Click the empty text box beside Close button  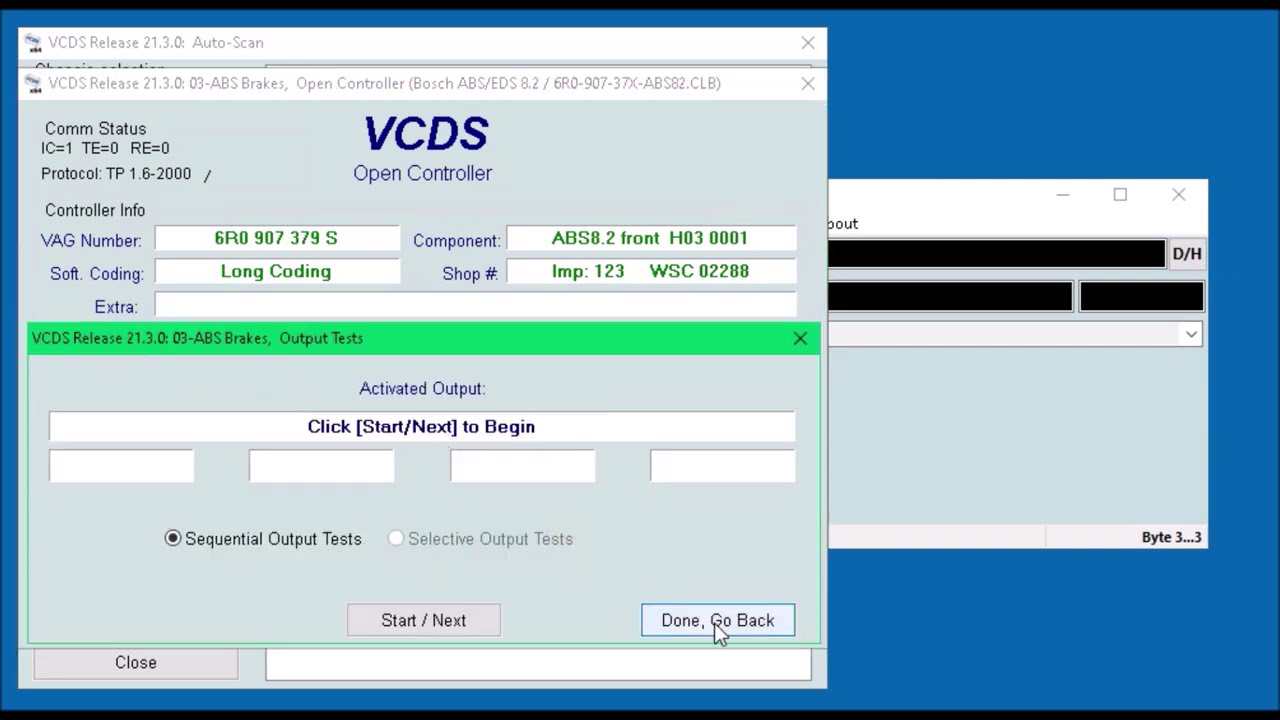pyautogui.click(x=538, y=665)
